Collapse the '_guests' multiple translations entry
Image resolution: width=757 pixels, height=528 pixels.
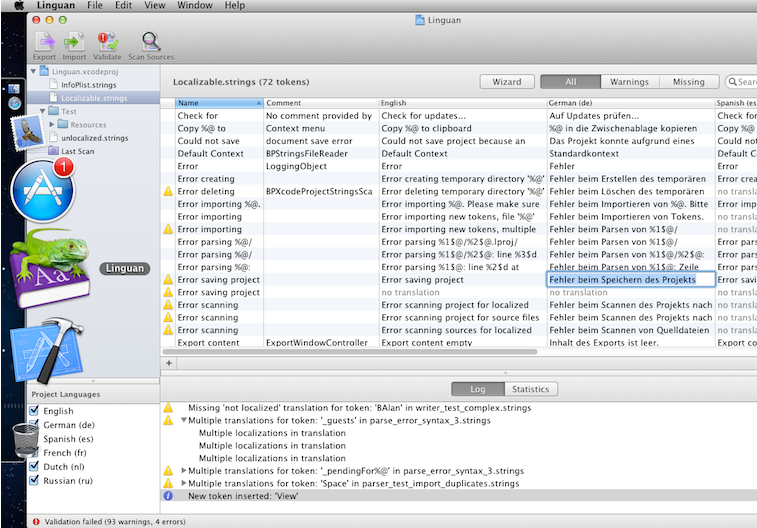coord(183,421)
